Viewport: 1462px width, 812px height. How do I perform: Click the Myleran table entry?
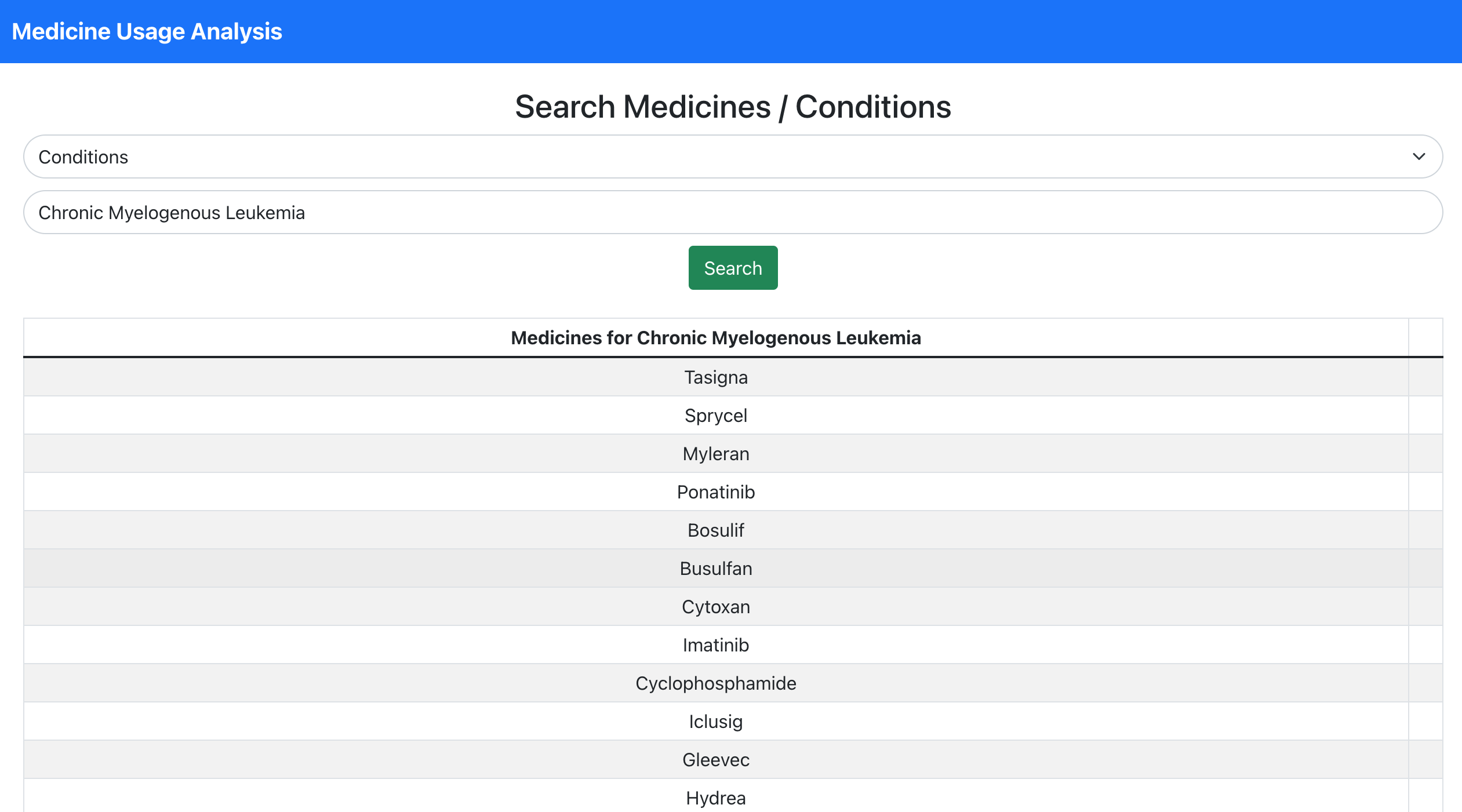715,454
